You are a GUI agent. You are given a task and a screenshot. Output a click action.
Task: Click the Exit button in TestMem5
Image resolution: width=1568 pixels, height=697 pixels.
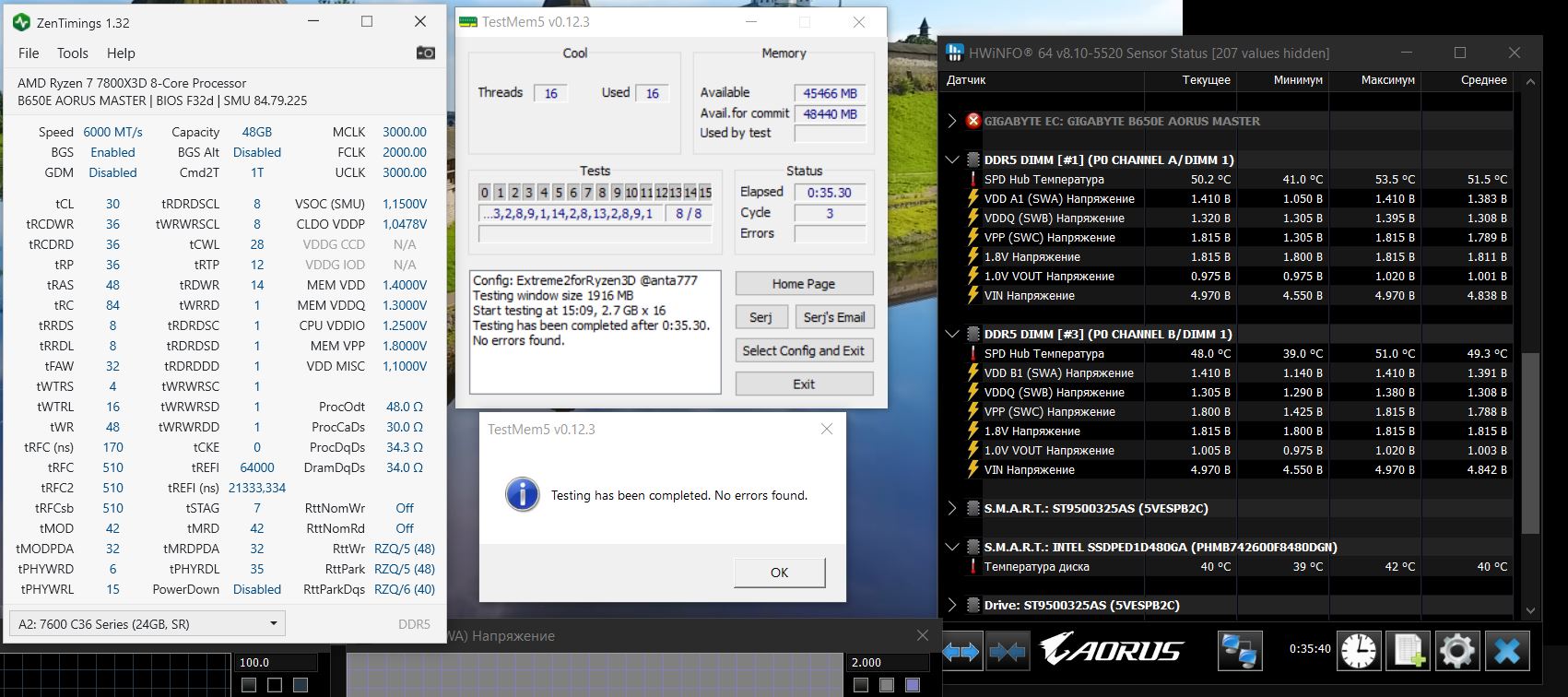click(x=804, y=384)
